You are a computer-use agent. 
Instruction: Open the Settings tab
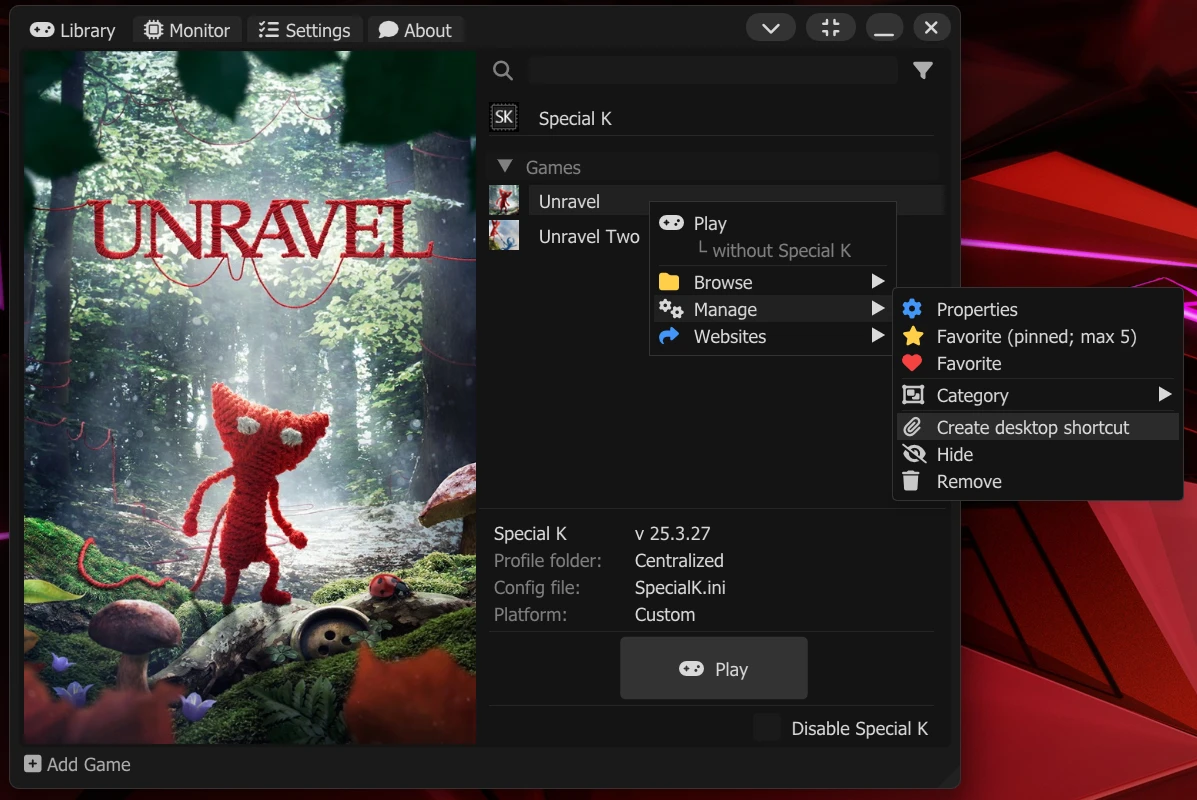click(304, 30)
